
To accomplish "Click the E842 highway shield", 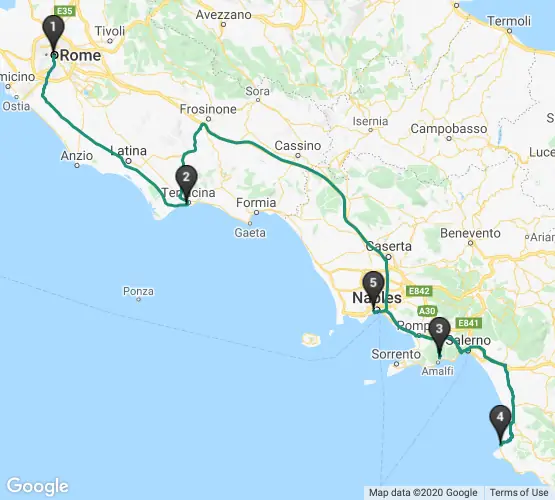I will [x=419, y=291].
